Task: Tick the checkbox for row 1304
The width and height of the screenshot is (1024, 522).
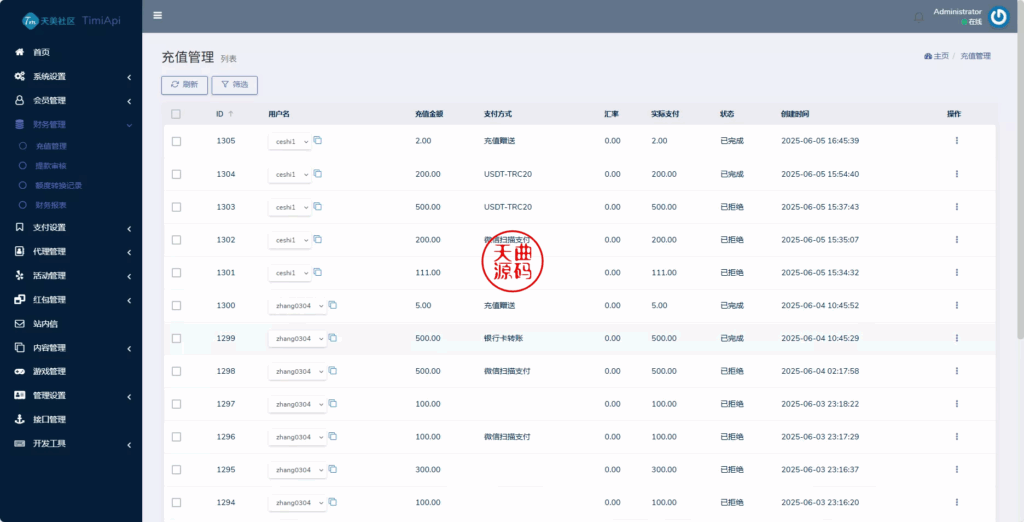Action: pyautogui.click(x=176, y=174)
